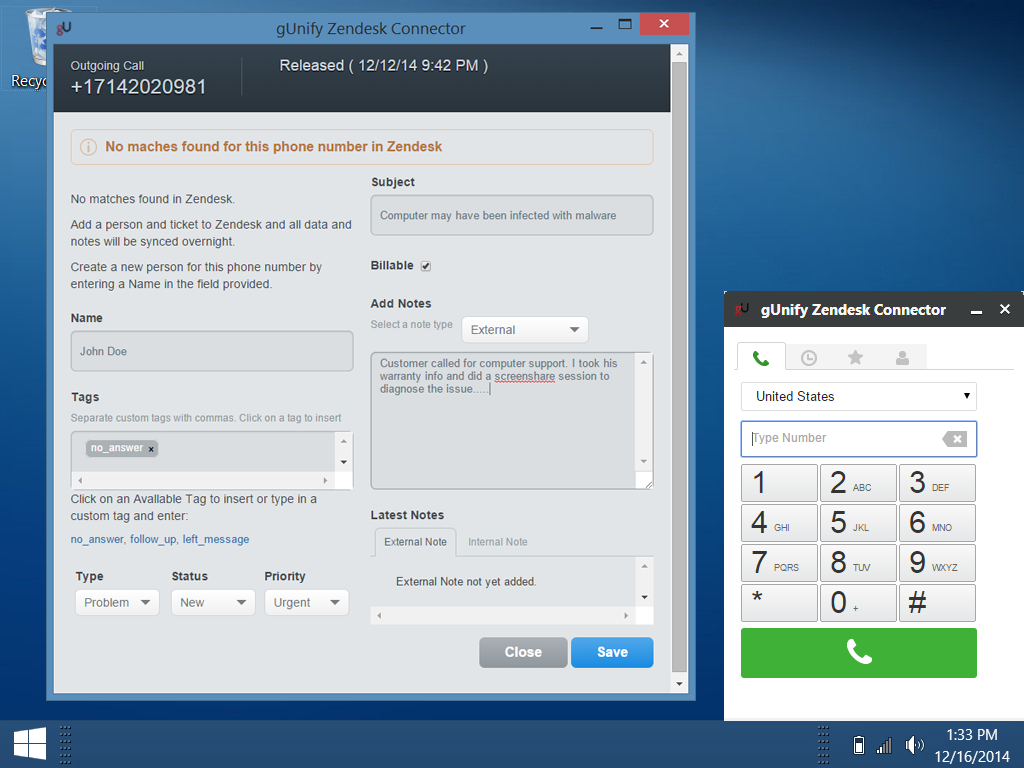The image size is (1024, 768).
Task: Click the Windows Start button
Action: [x=29, y=743]
